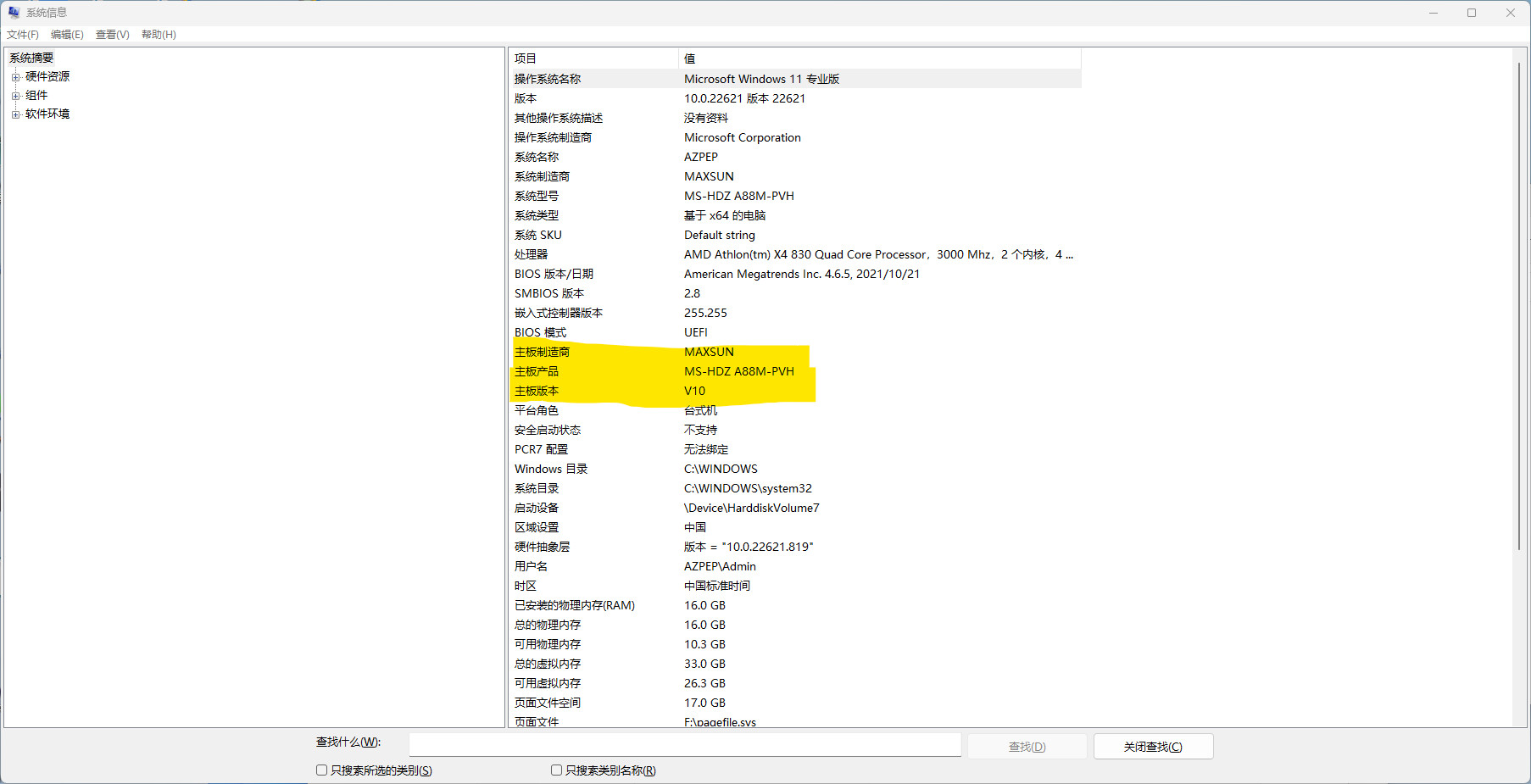Image resolution: width=1531 pixels, height=784 pixels.
Task: Select the SMBIOS 版本 row
Action: pos(795,293)
